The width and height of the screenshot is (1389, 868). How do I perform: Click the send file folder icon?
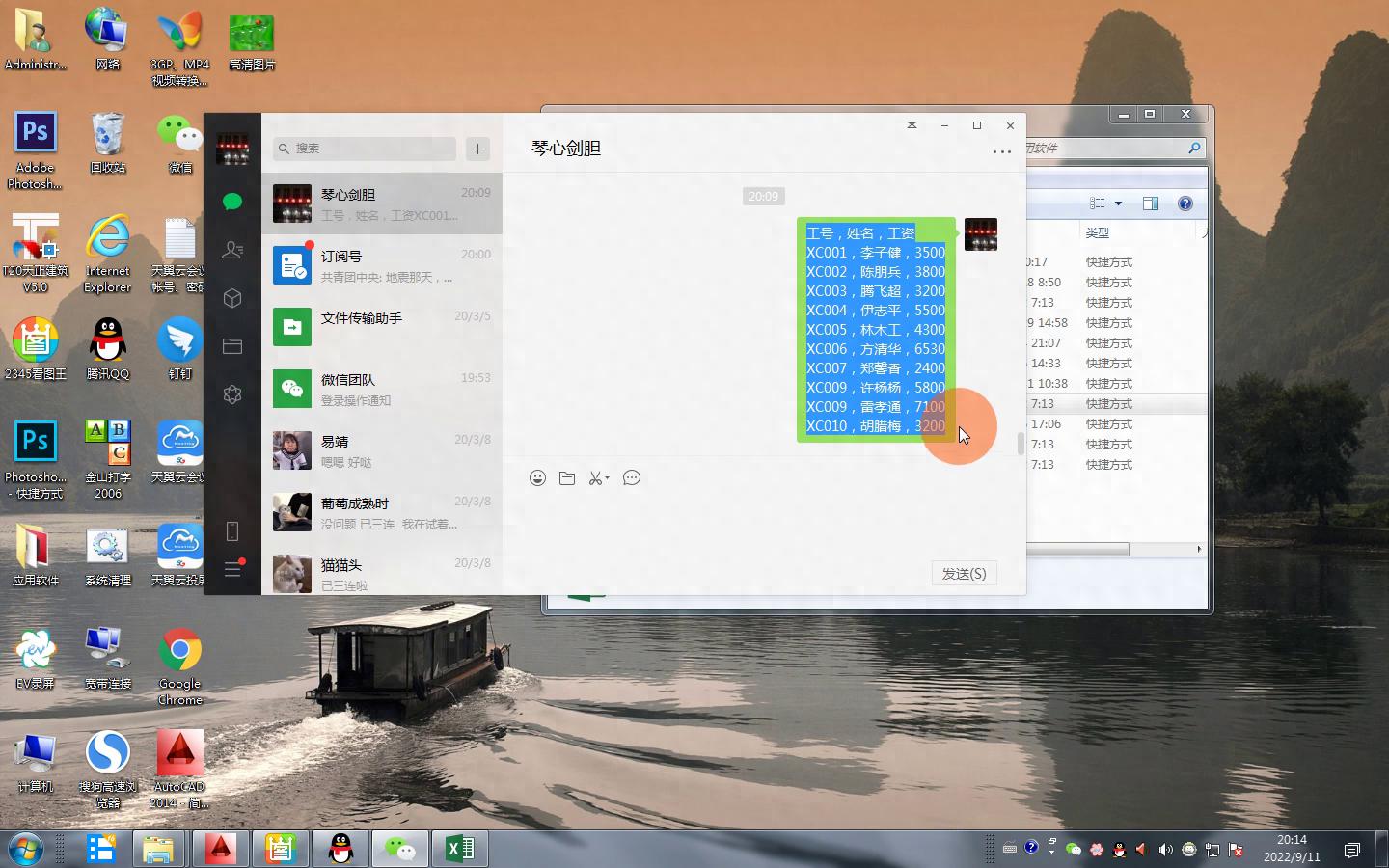click(567, 478)
